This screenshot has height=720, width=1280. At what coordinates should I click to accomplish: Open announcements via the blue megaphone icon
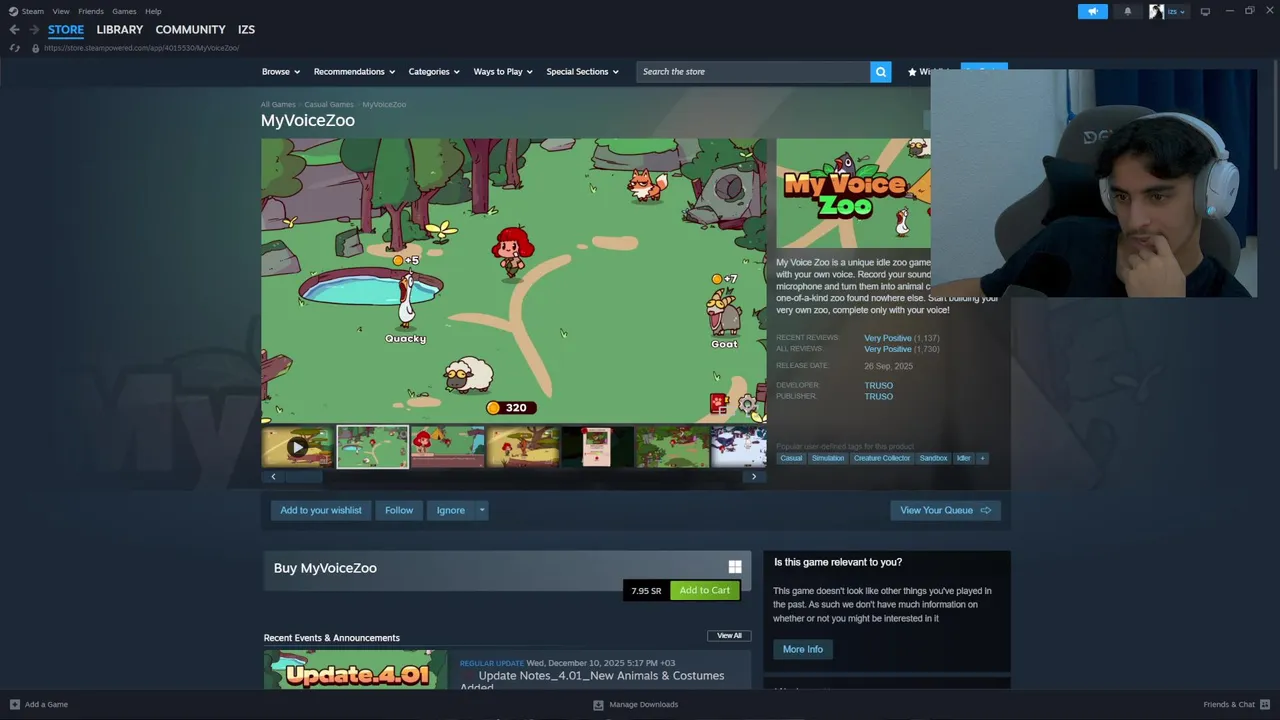click(x=1093, y=11)
